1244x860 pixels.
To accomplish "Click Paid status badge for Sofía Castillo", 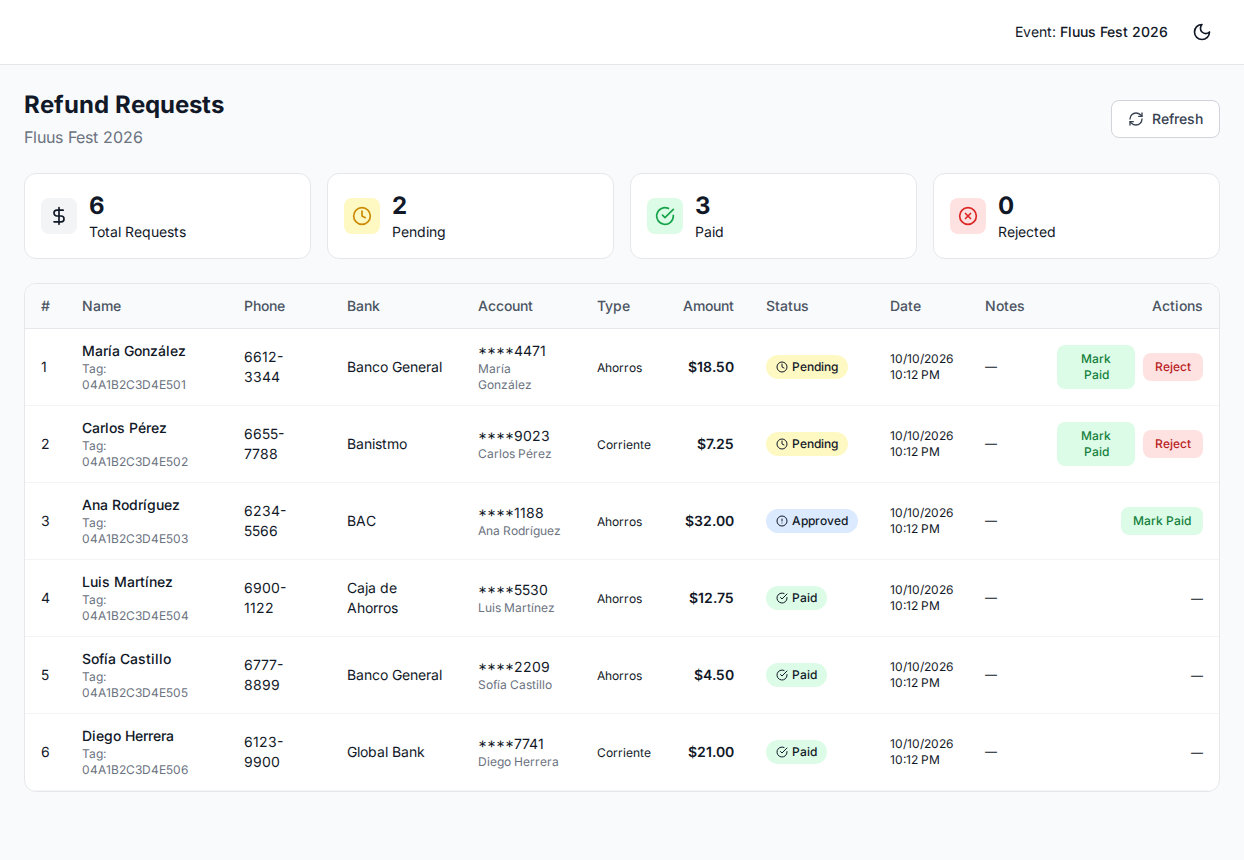I will pyautogui.click(x=796, y=675).
